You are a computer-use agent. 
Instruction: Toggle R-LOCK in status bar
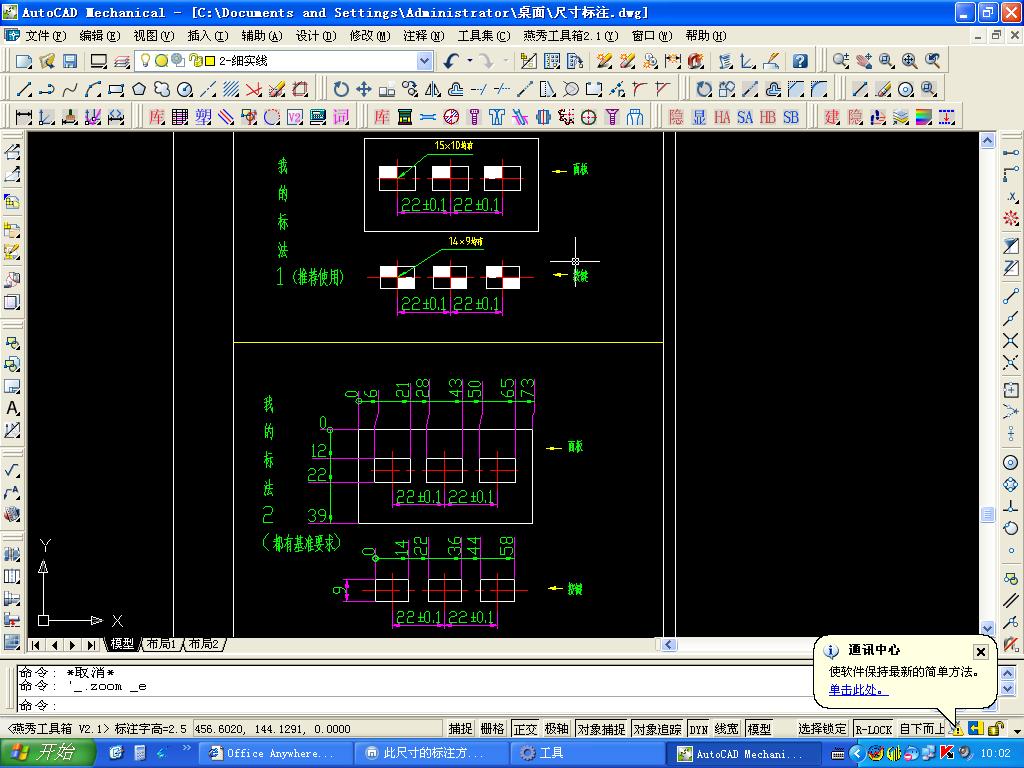tap(874, 729)
